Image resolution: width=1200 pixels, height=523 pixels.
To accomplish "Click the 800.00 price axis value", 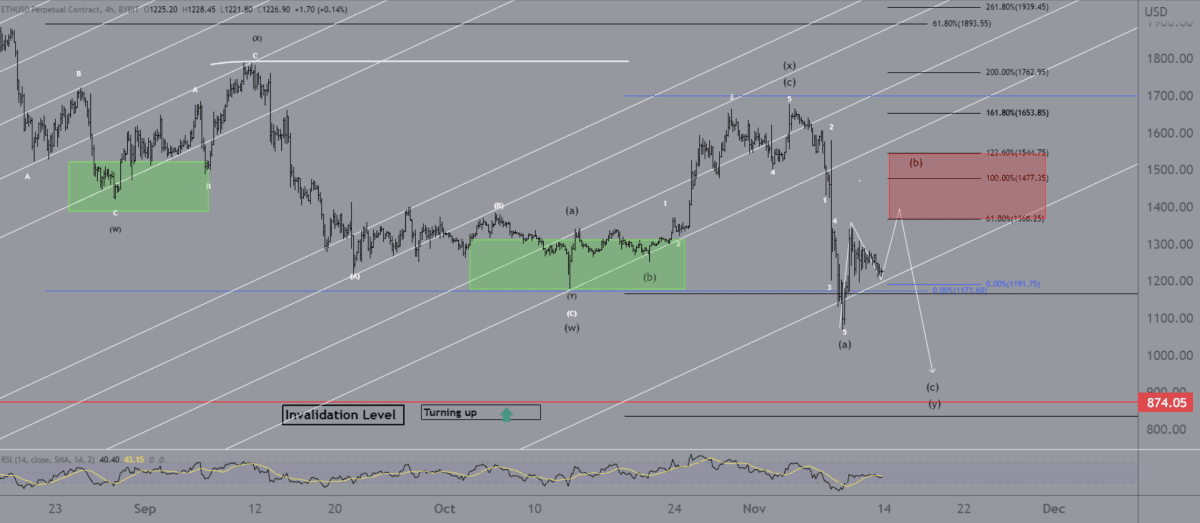I will [x=1168, y=430].
